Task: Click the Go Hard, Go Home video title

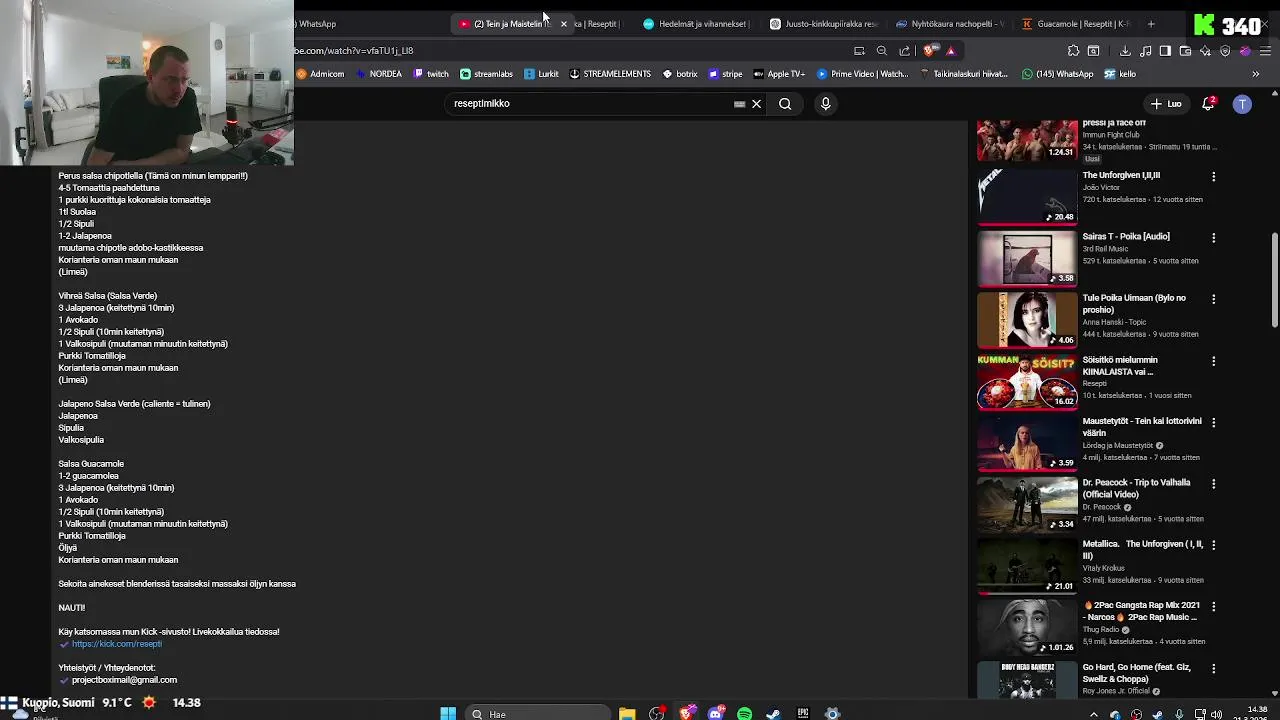Action: pyautogui.click(x=1139, y=673)
